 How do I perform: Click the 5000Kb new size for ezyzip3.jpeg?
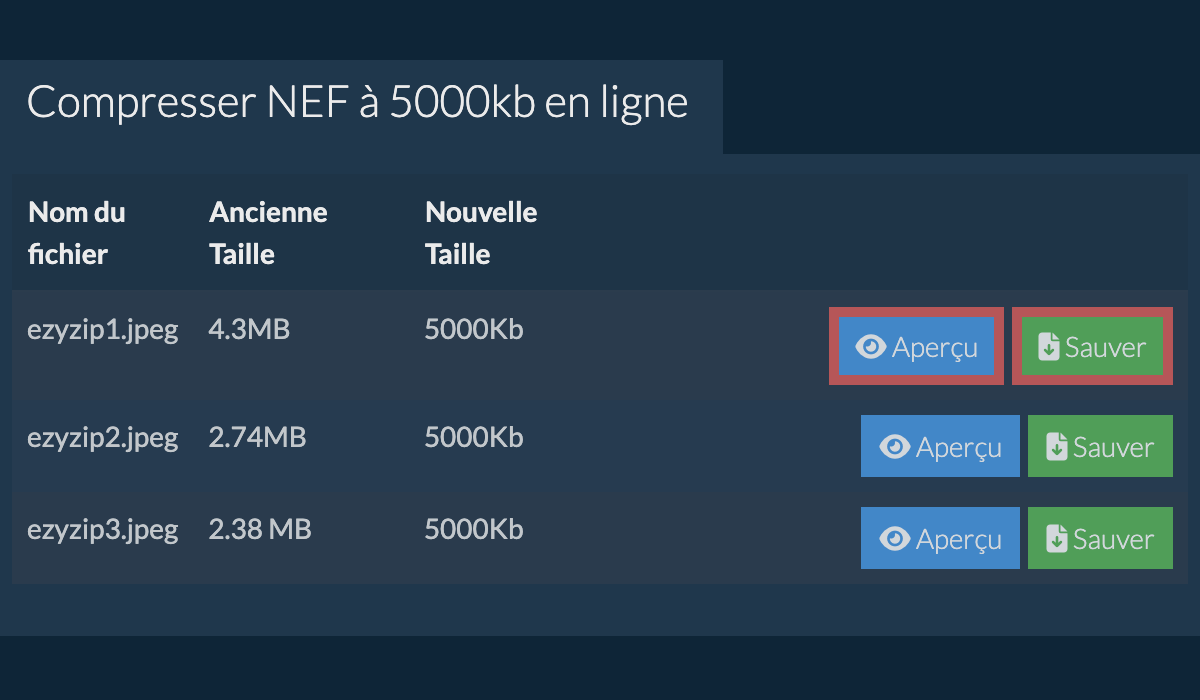click(474, 530)
